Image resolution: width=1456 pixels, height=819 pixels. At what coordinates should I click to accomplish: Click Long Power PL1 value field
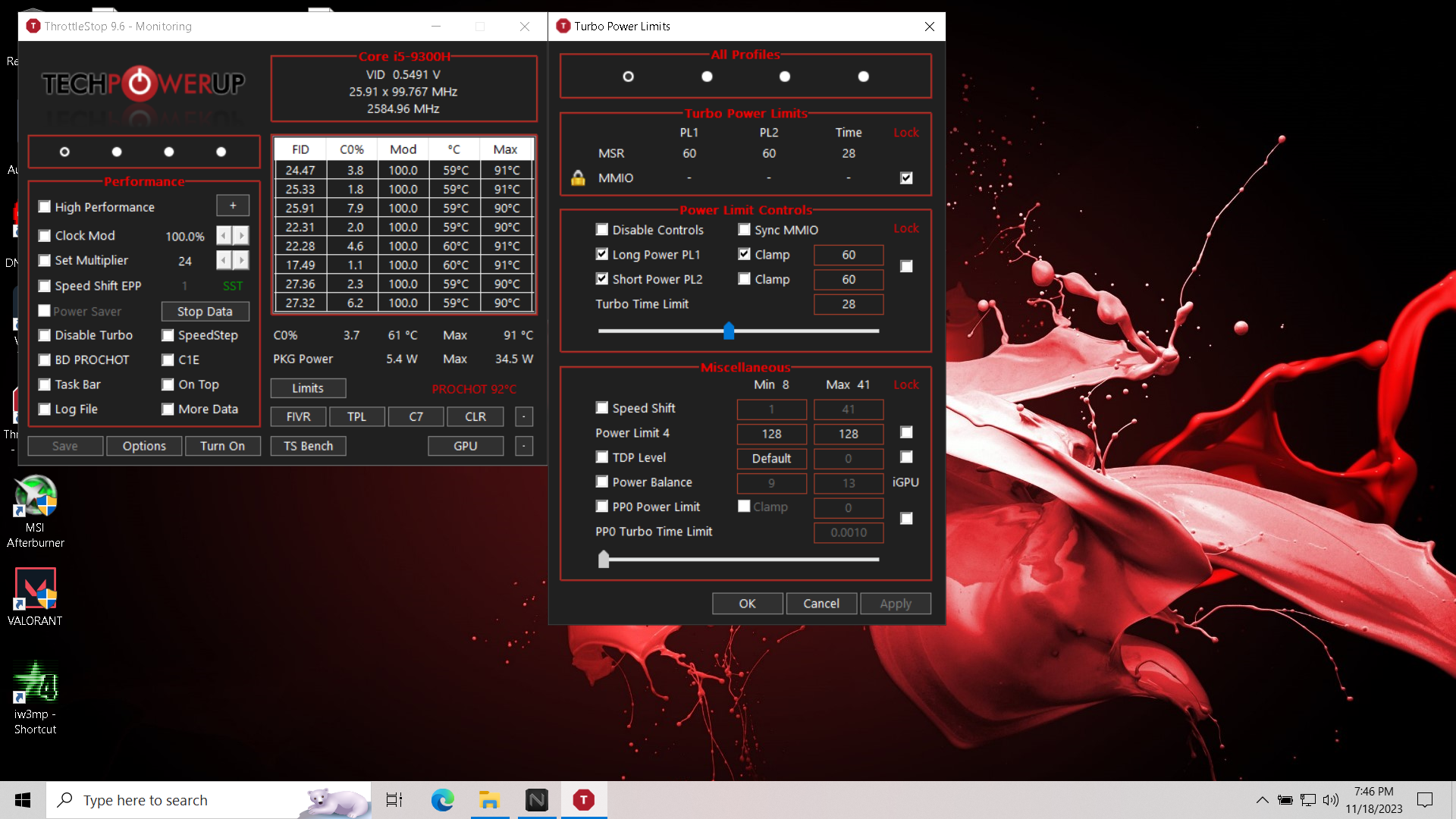click(849, 255)
